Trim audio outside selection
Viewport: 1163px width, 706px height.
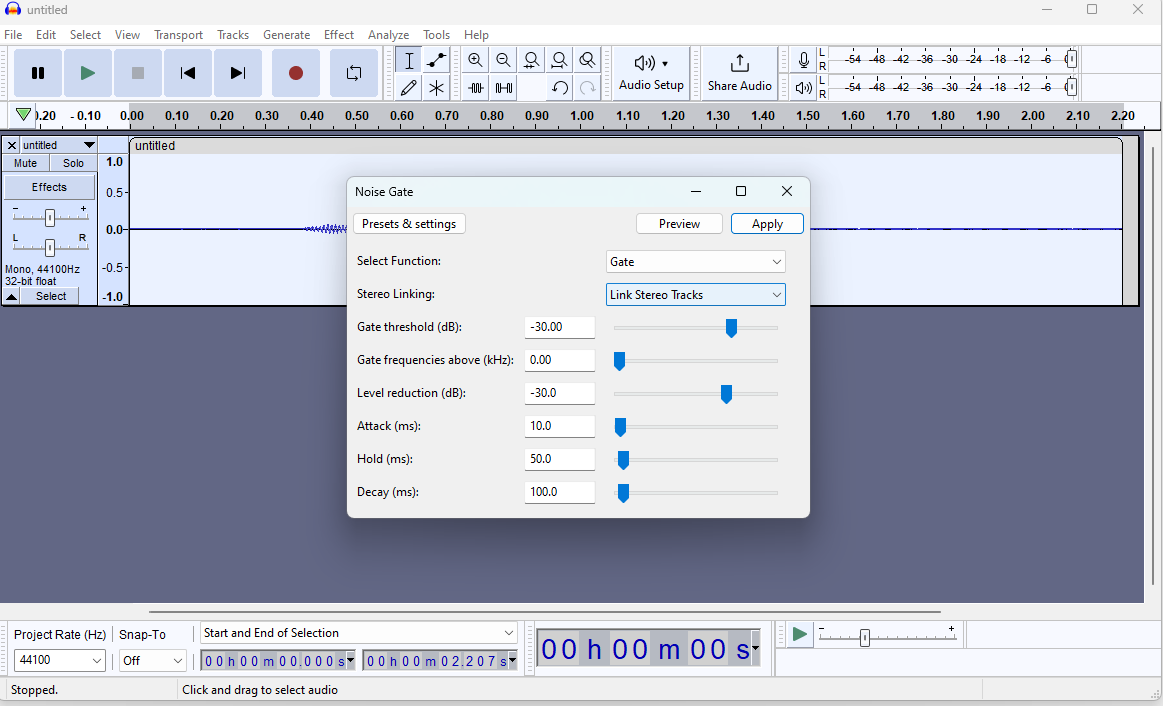(475, 87)
